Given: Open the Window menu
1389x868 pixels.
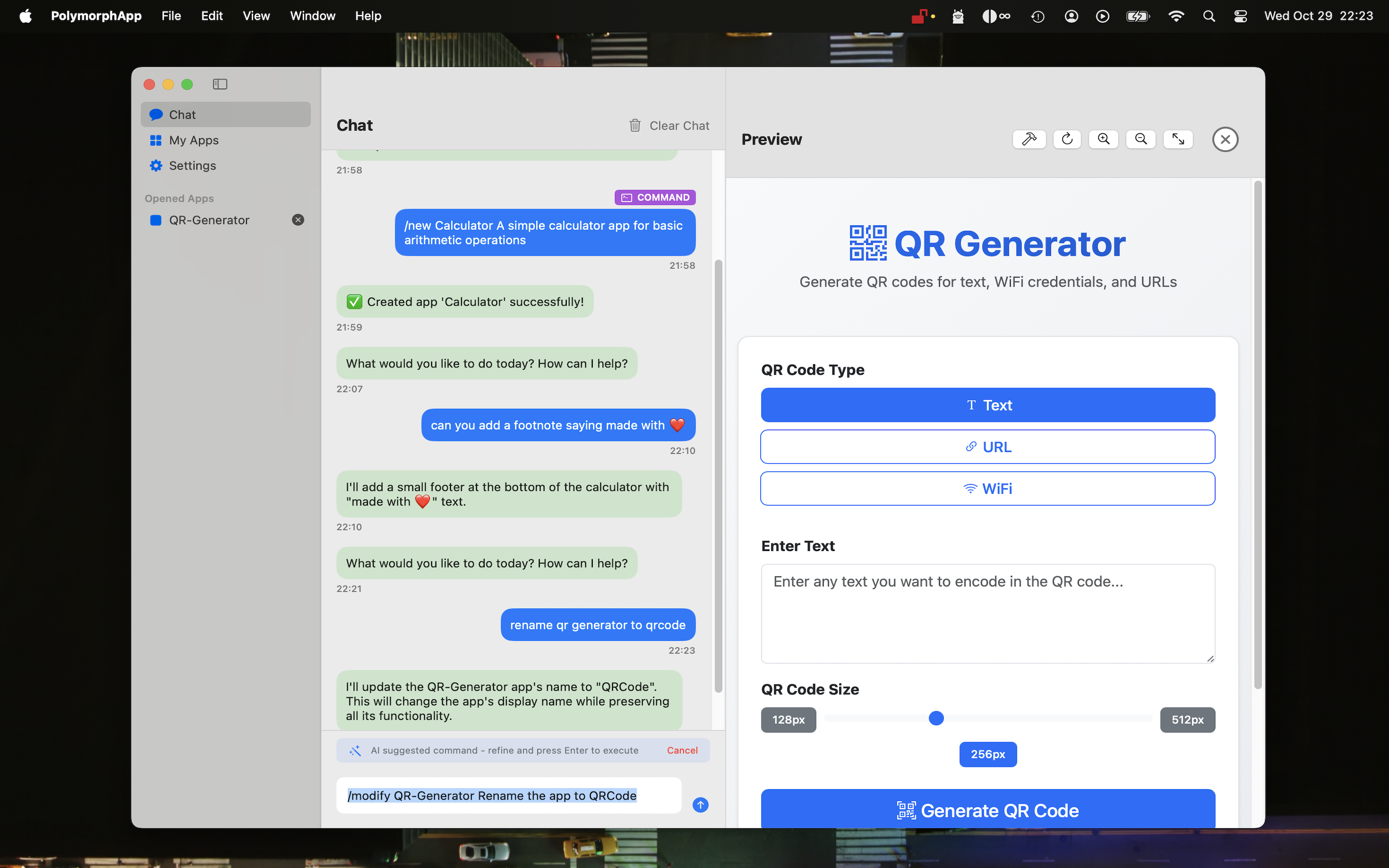Looking at the screenshot, I should [x=312, y=15].
